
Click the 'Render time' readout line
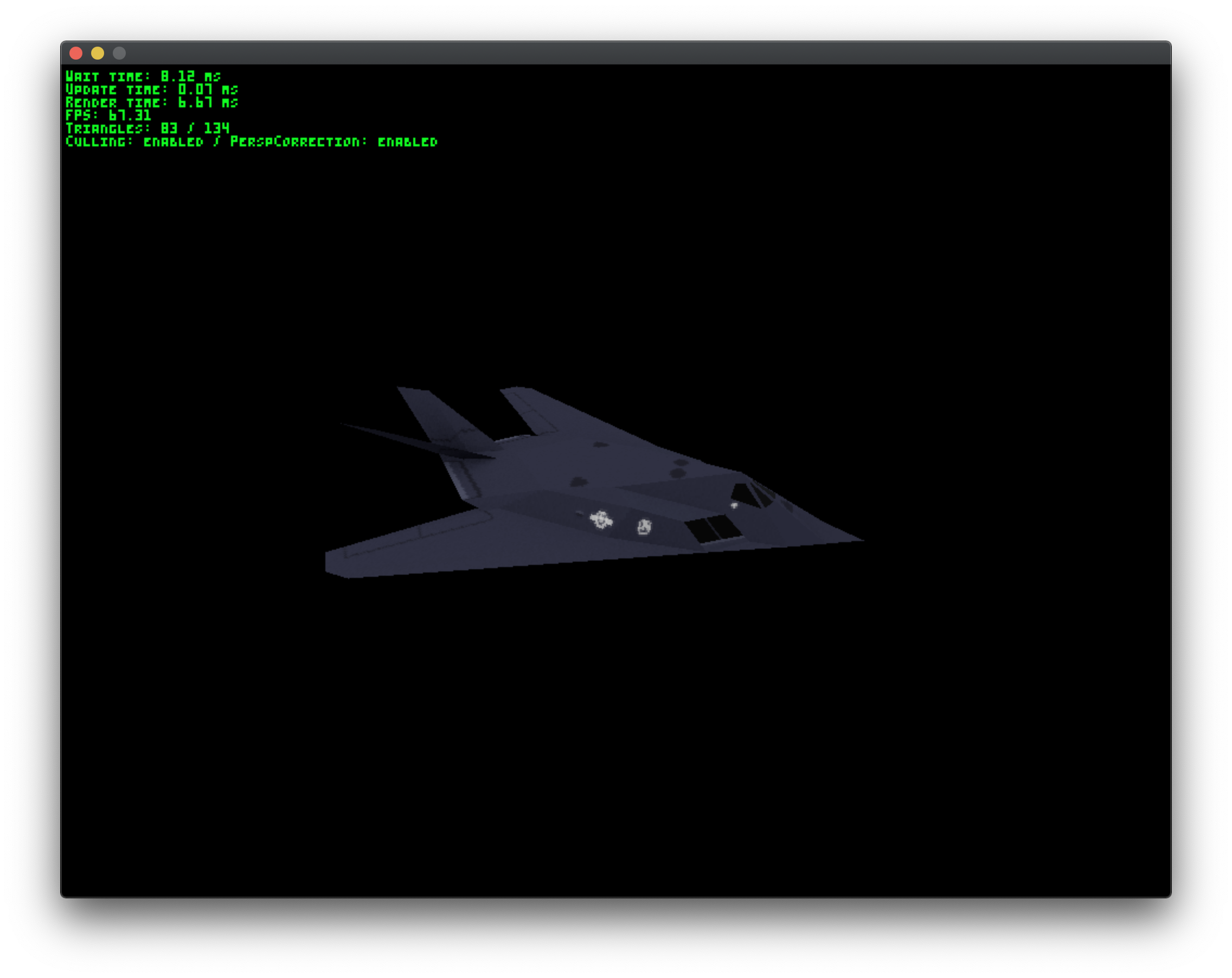[151, 102]
